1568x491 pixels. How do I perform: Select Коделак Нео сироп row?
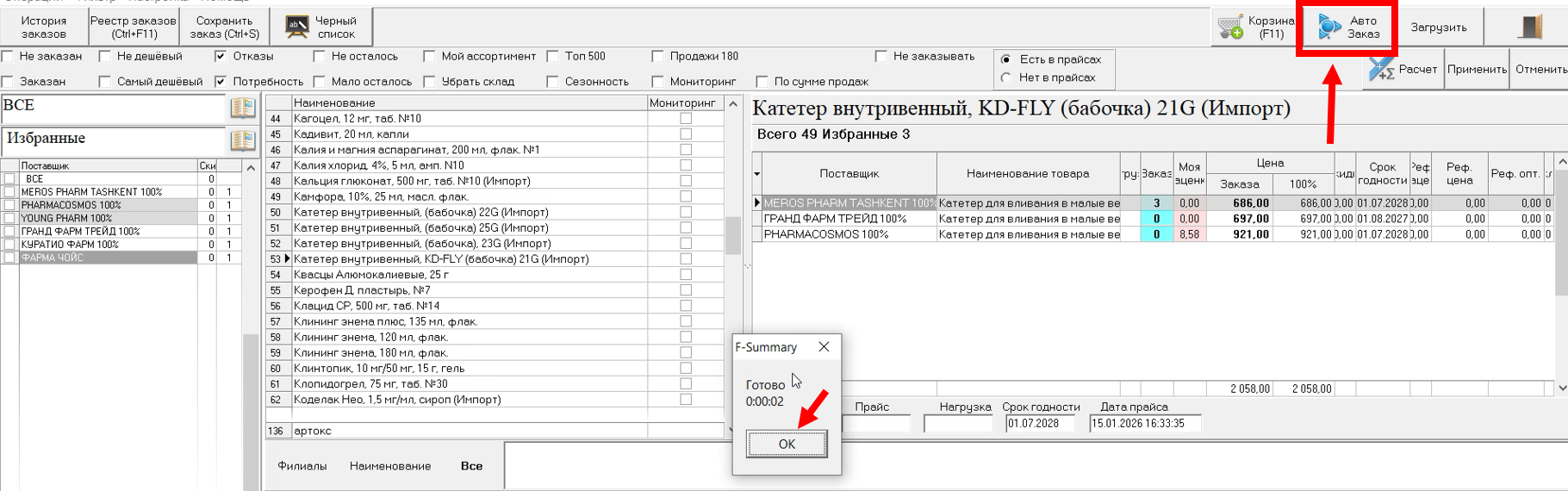click(x=470, y=399)
